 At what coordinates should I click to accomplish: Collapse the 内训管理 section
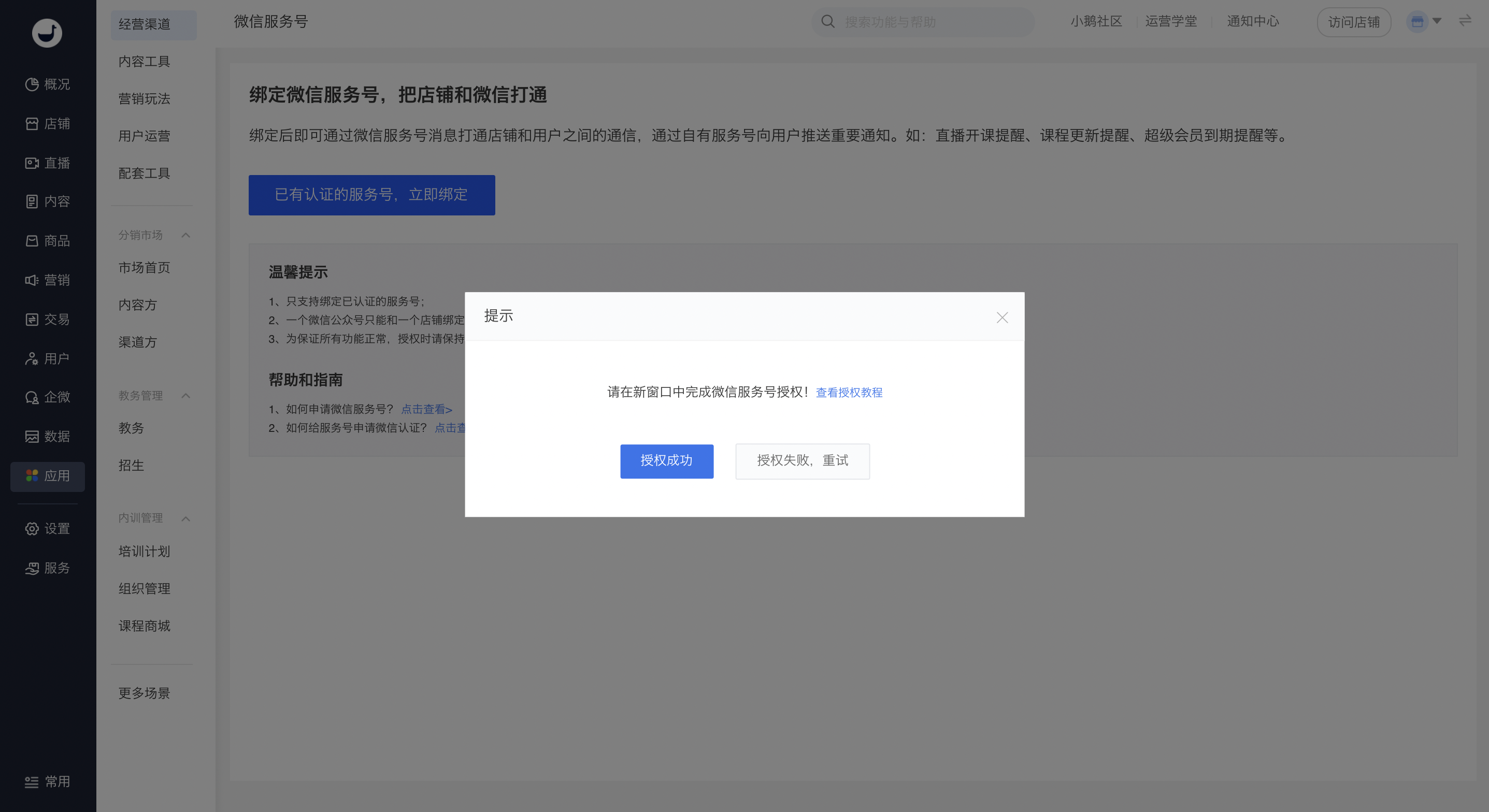pyautogui.click(x=185, y=518)
